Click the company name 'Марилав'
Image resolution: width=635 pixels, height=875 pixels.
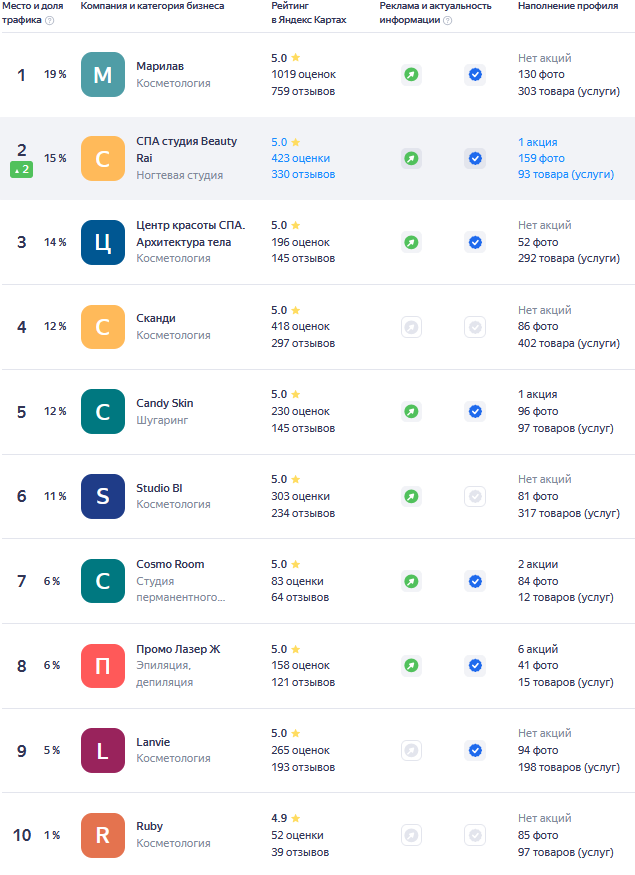[x=160, y=66]
